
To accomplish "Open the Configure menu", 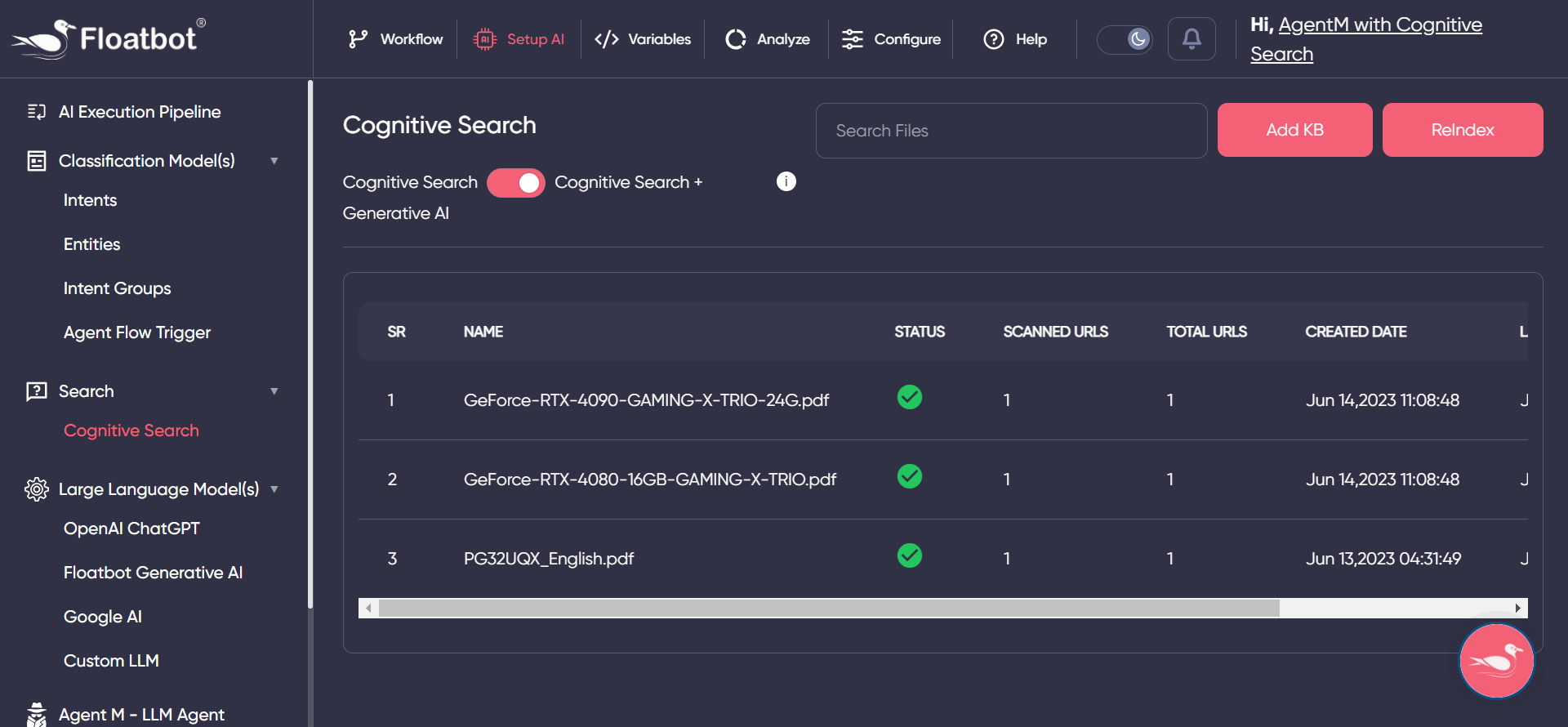I will [x=892, y=39].
